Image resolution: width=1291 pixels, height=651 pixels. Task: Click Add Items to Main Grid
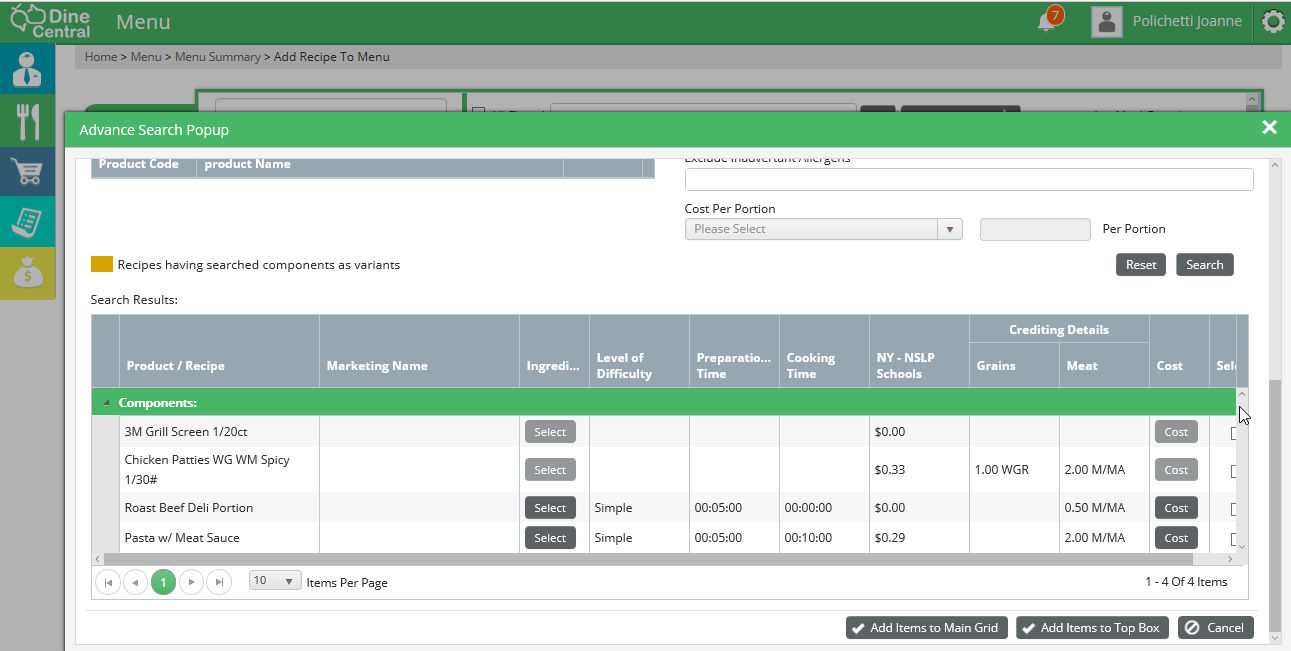point(927,628)
